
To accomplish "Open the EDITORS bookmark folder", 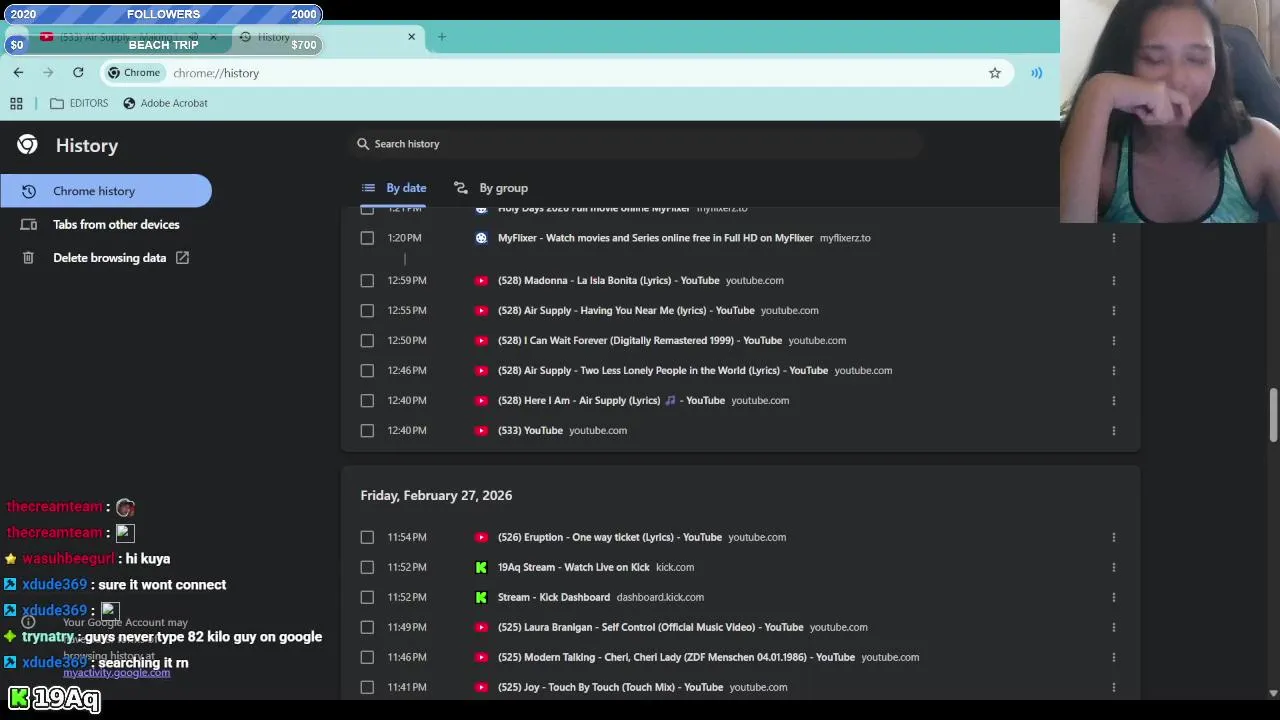I will click(x=79, y=103).
